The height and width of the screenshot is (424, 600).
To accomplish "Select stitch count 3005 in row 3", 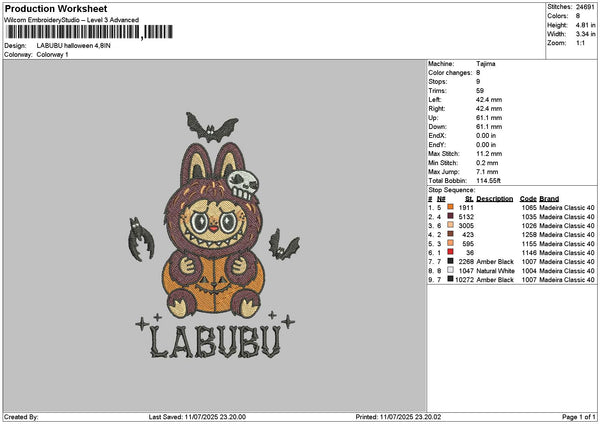I will point(466,225).
